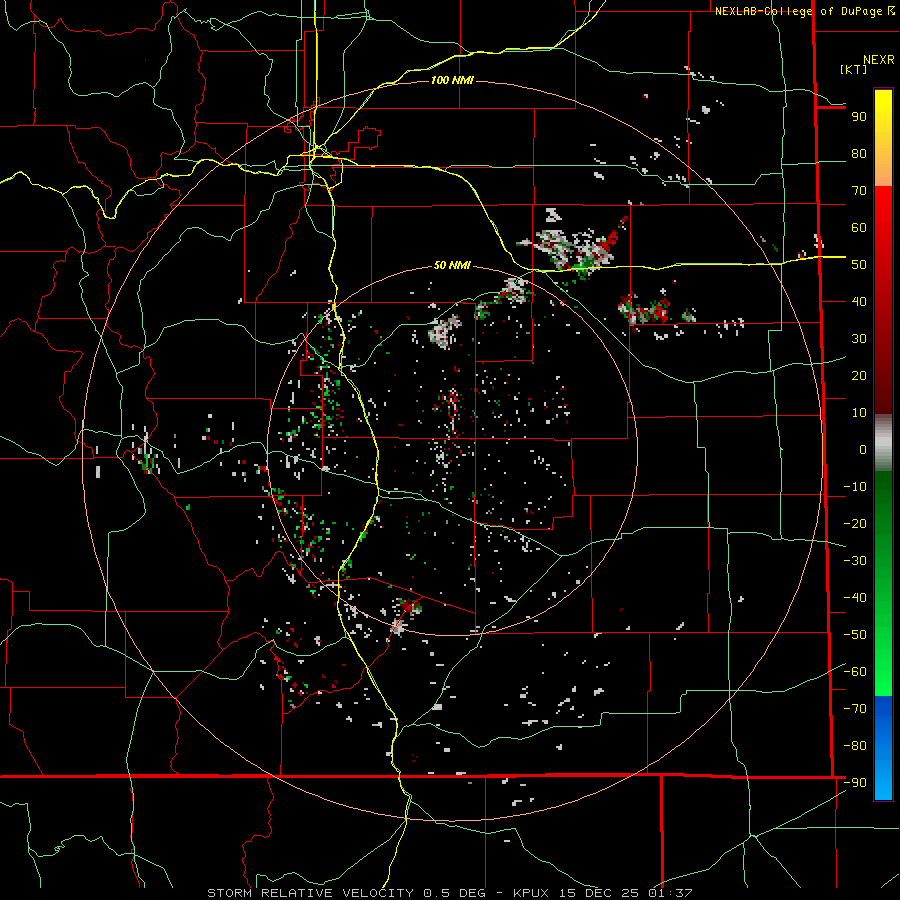Click the 0.5 DEG elevation text in caption
Screen dimensions: 900x900
[x=454, y=893]
